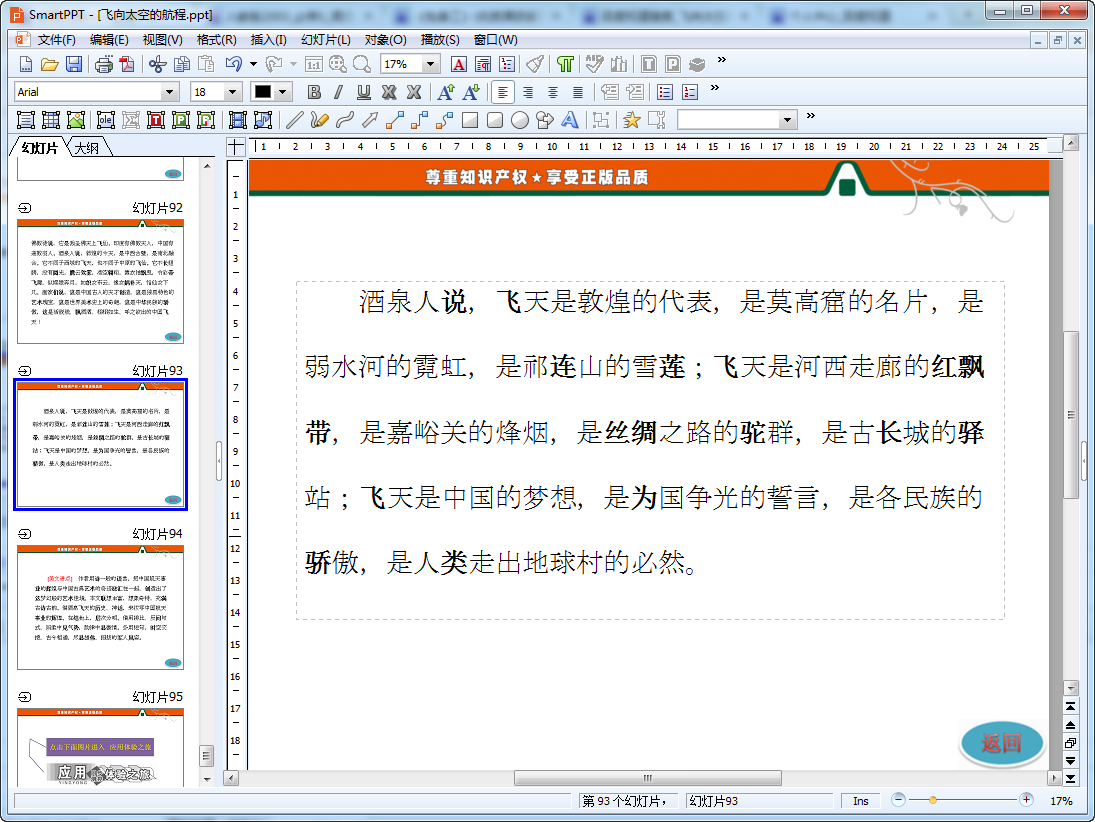Export to PDF icon
The width and height of the screenshot is (1095, 822).
click(x=126, y=65)
